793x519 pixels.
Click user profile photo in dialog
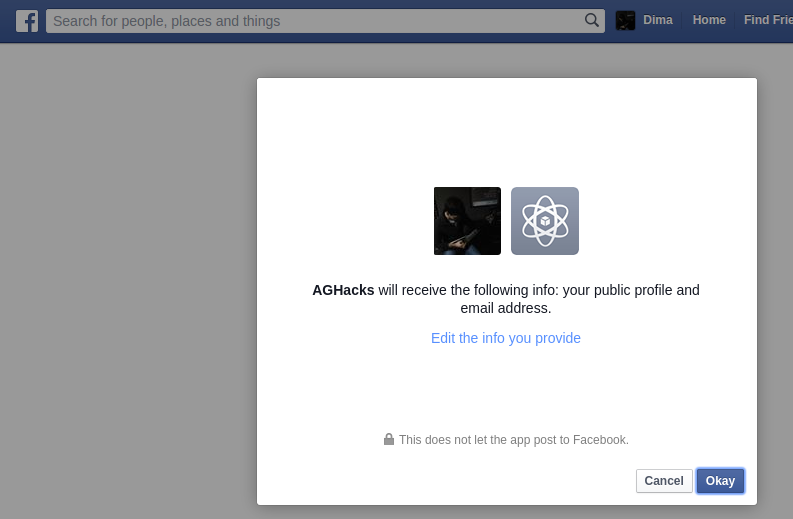pyautogui.click(x=467, y=221)
